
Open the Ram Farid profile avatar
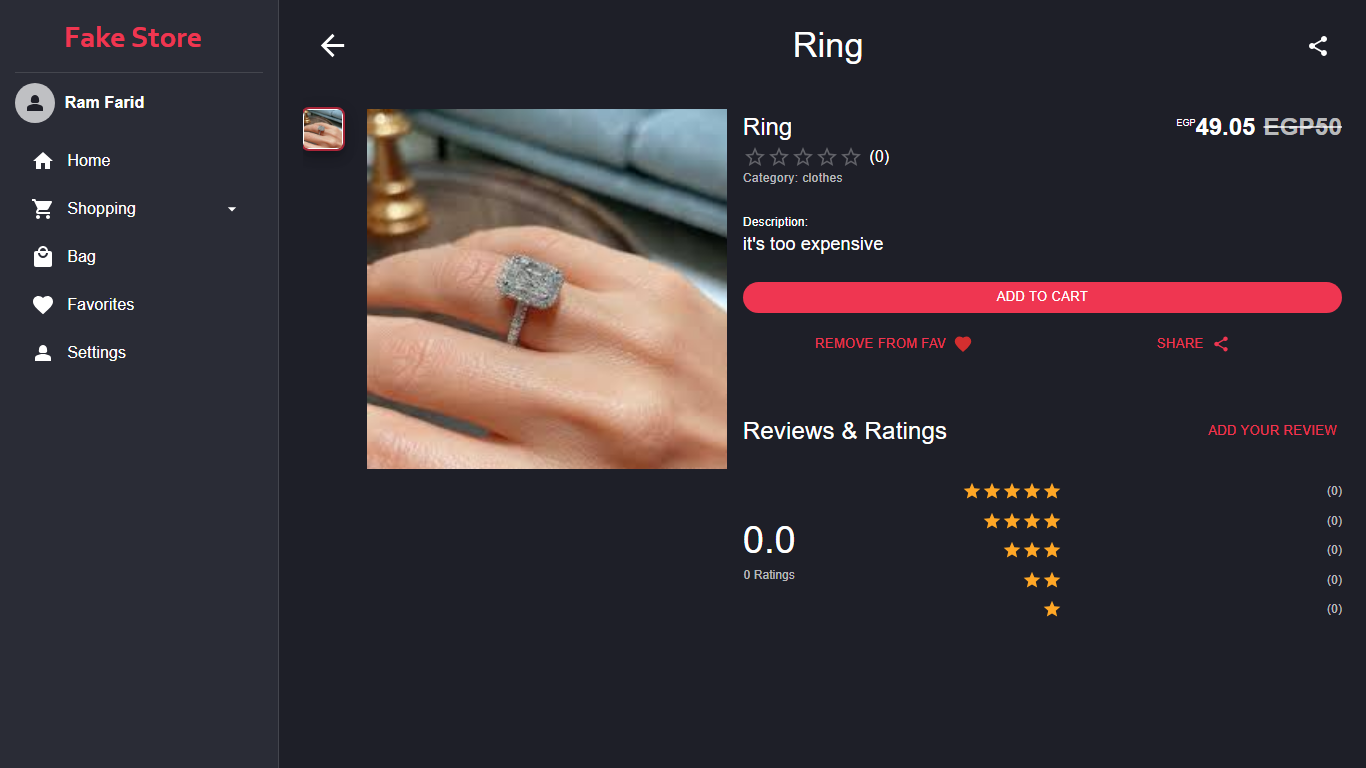pyautogui.click(x=35, y=102)
